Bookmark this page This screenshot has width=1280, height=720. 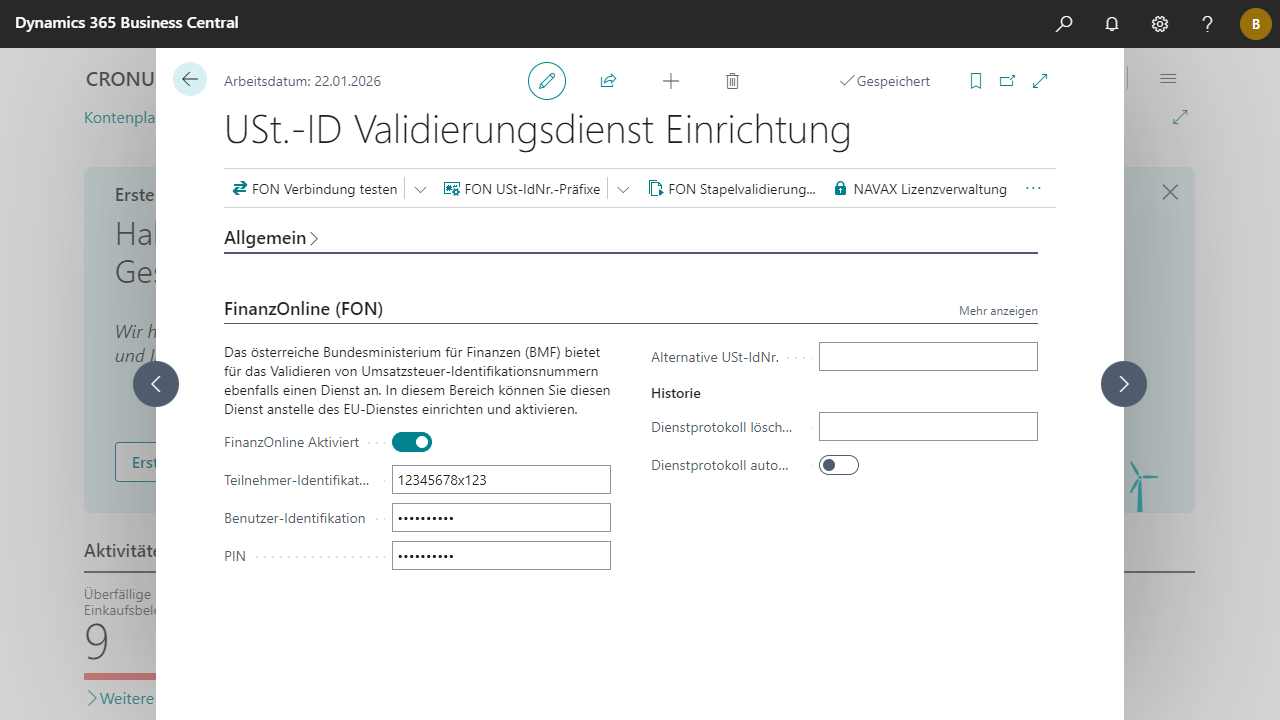pyautogui.click(x=976, y=81)
